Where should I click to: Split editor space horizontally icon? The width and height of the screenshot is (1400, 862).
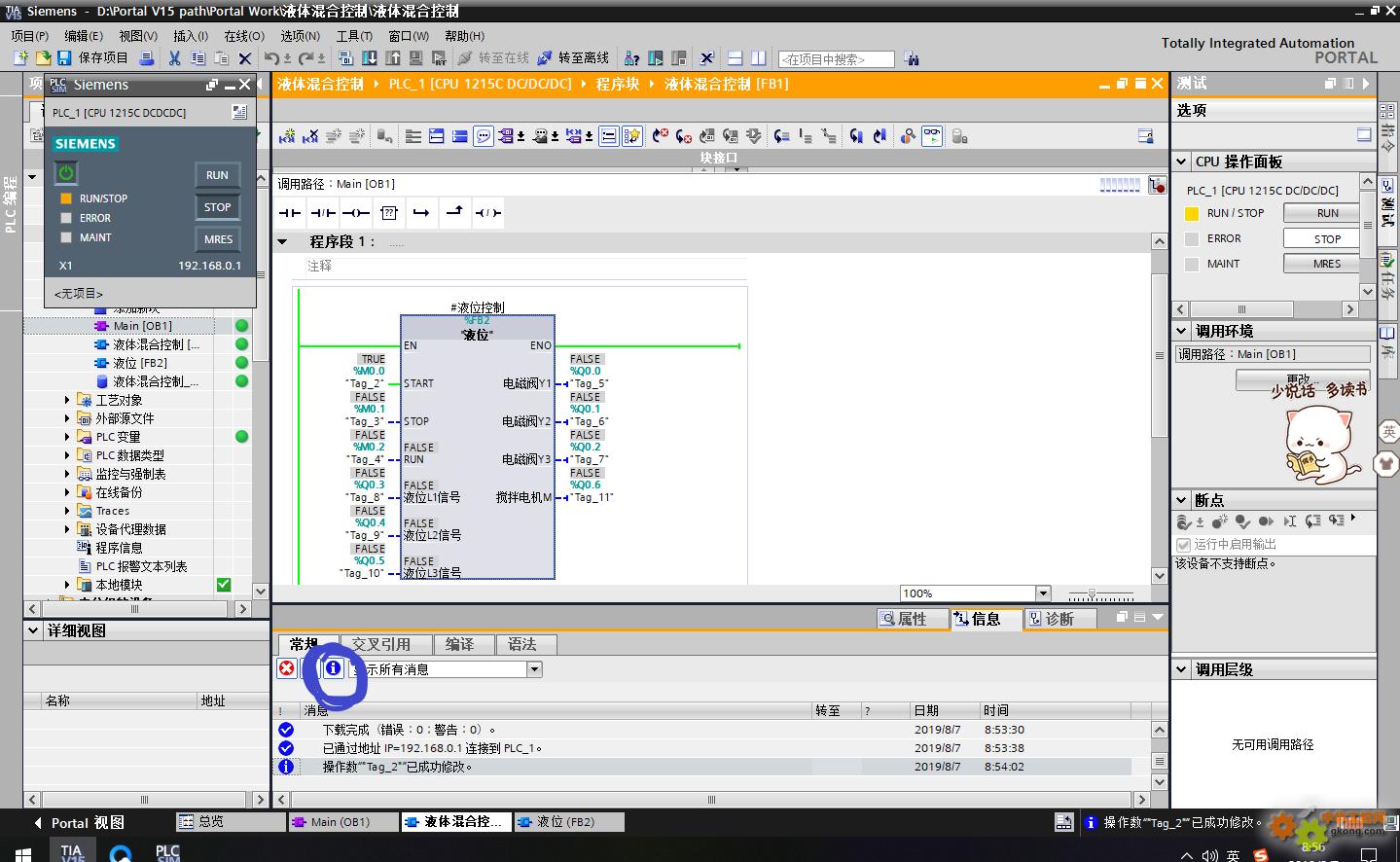734,58
